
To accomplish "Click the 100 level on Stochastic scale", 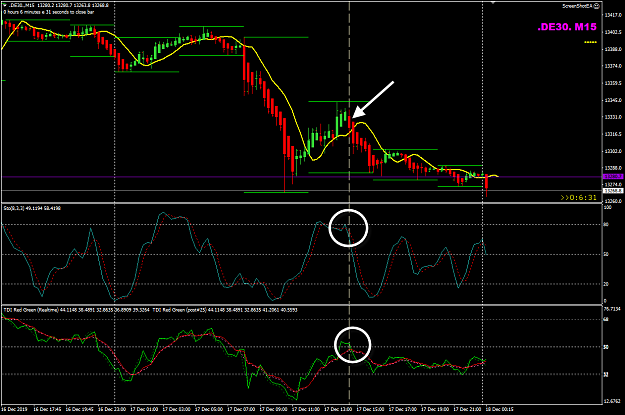I will click(607, 207).
